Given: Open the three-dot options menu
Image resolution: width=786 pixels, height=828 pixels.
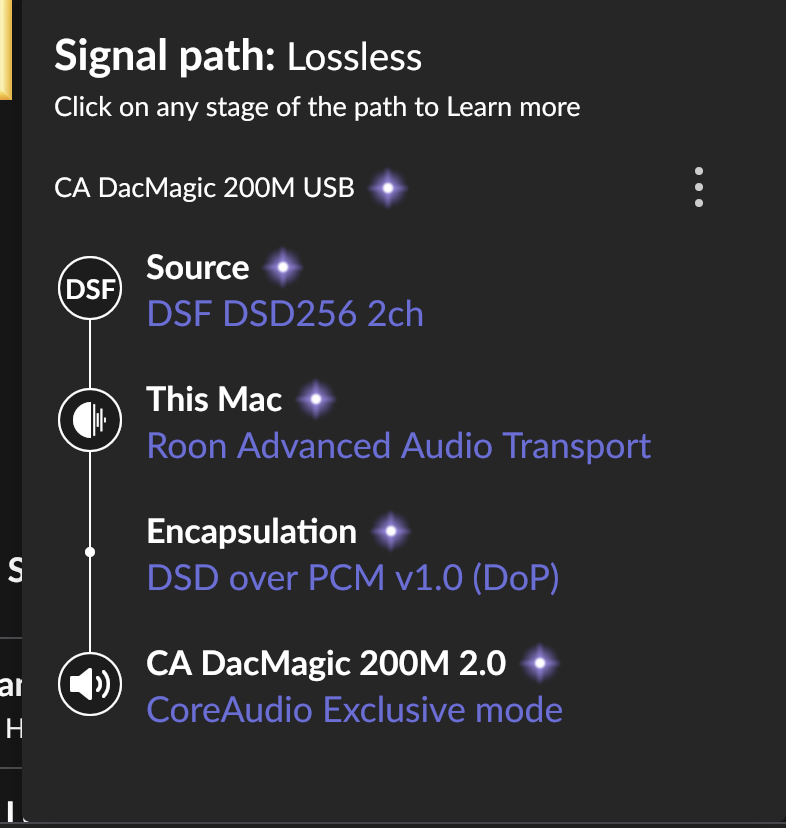Looking at the screenshot, I should [698, 187].
